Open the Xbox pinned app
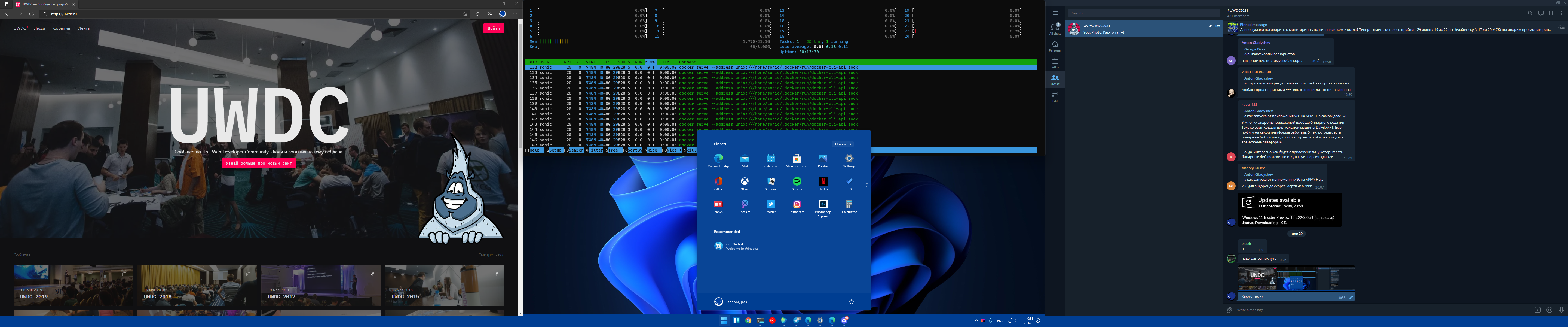 745,182
